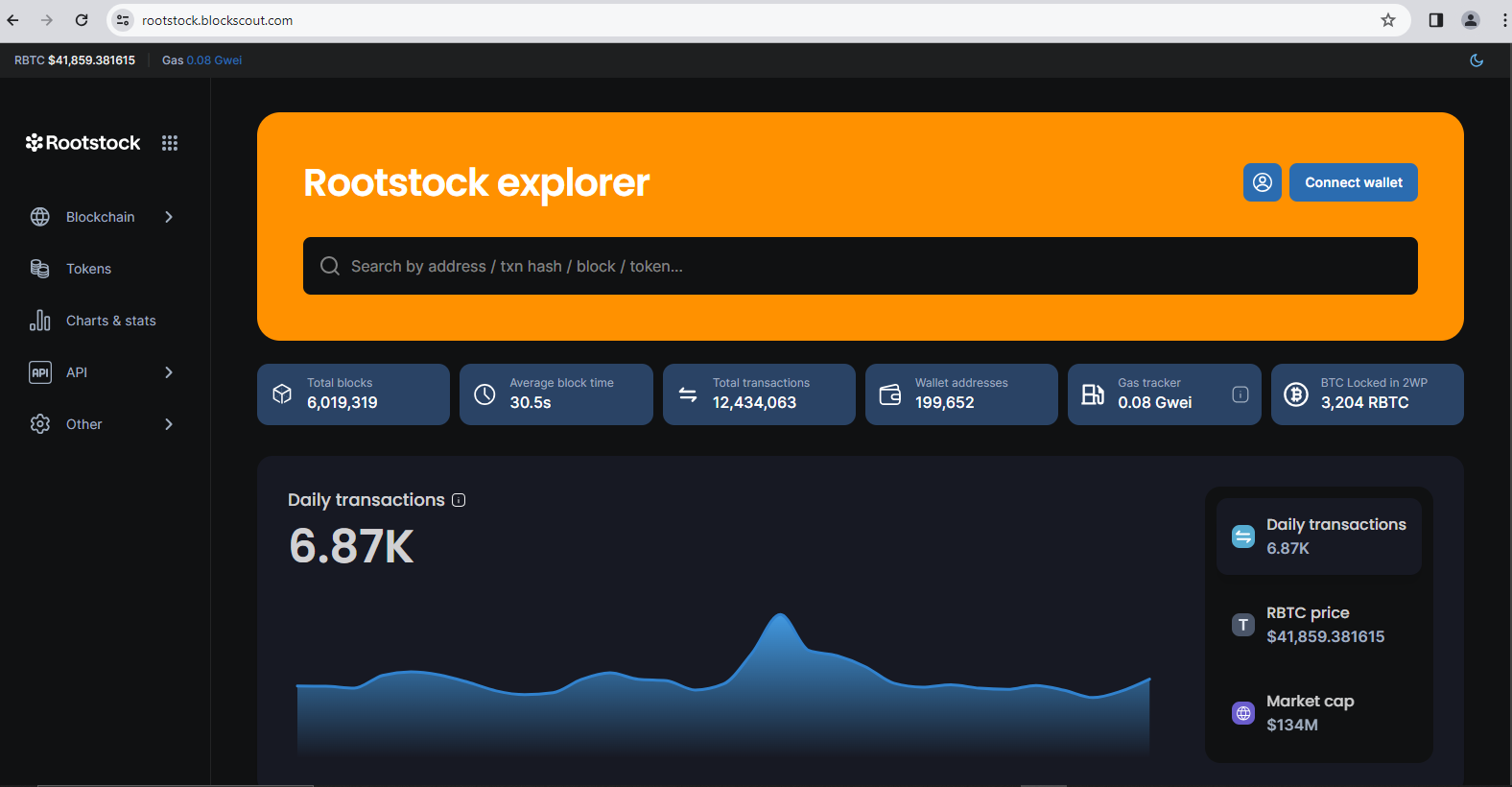Click the Rootstock logo
The width and height of the screenshot is (1512, 787).
pos(83,143)
